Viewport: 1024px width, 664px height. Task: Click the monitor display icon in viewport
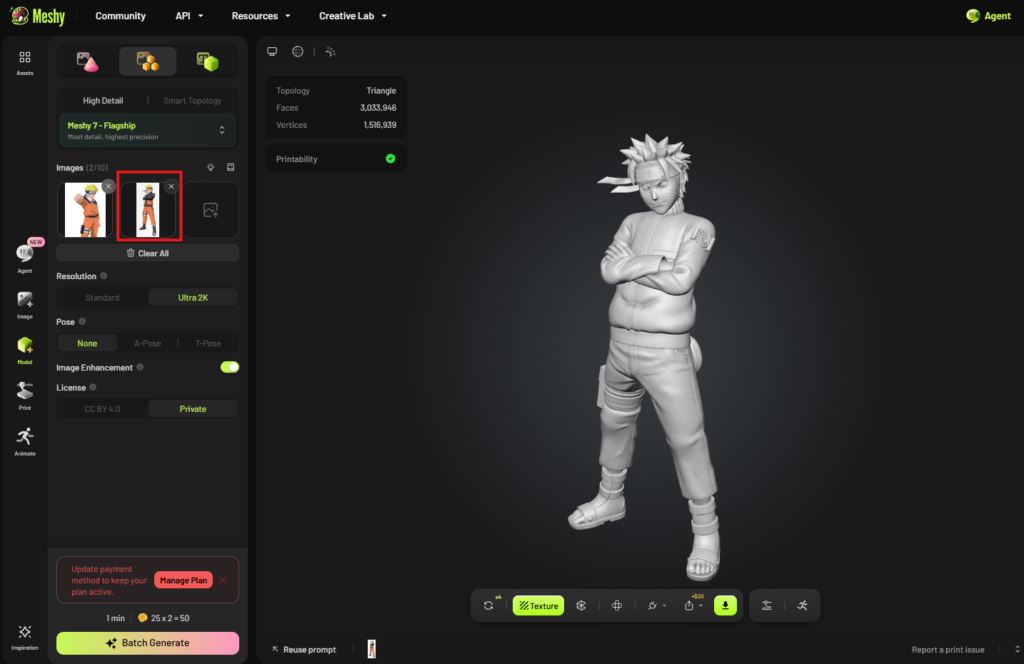click(272, 52)
